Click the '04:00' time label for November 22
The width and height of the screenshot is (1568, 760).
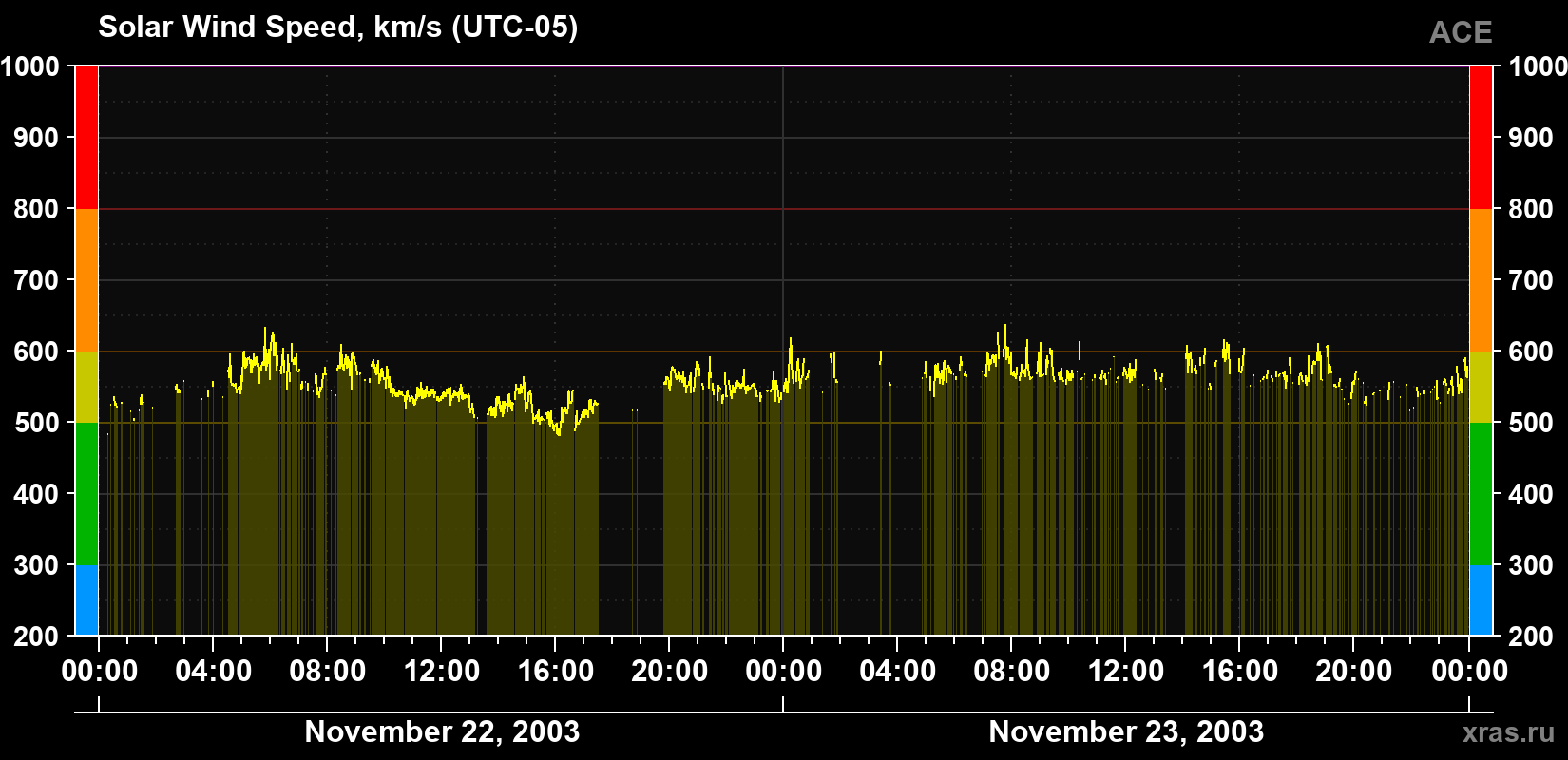coord(214,672)
